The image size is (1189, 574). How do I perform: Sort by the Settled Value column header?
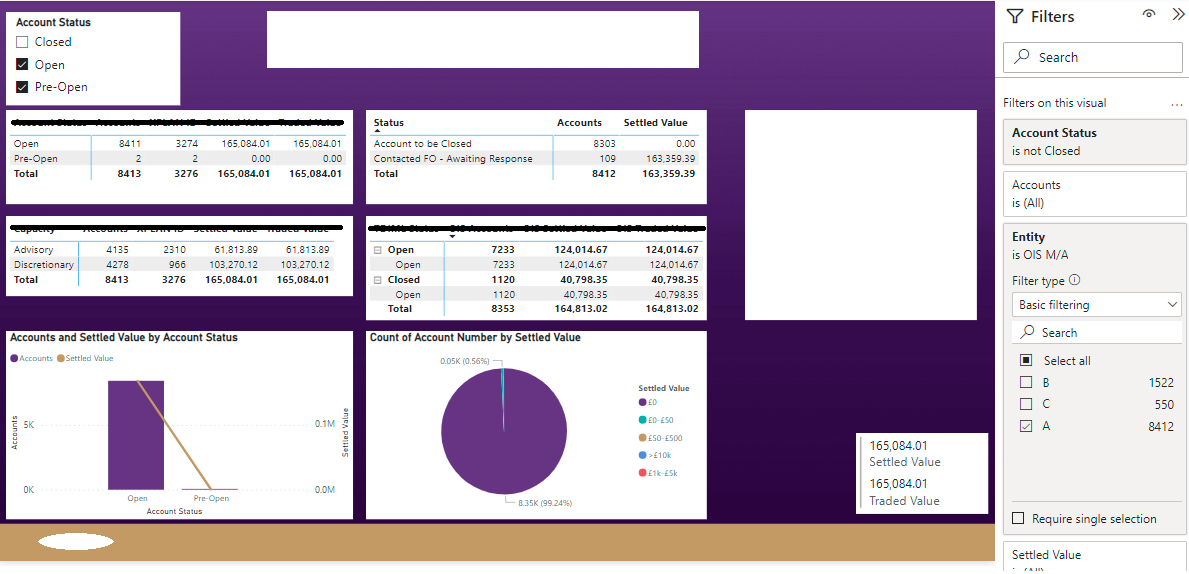tap(655, 122)
